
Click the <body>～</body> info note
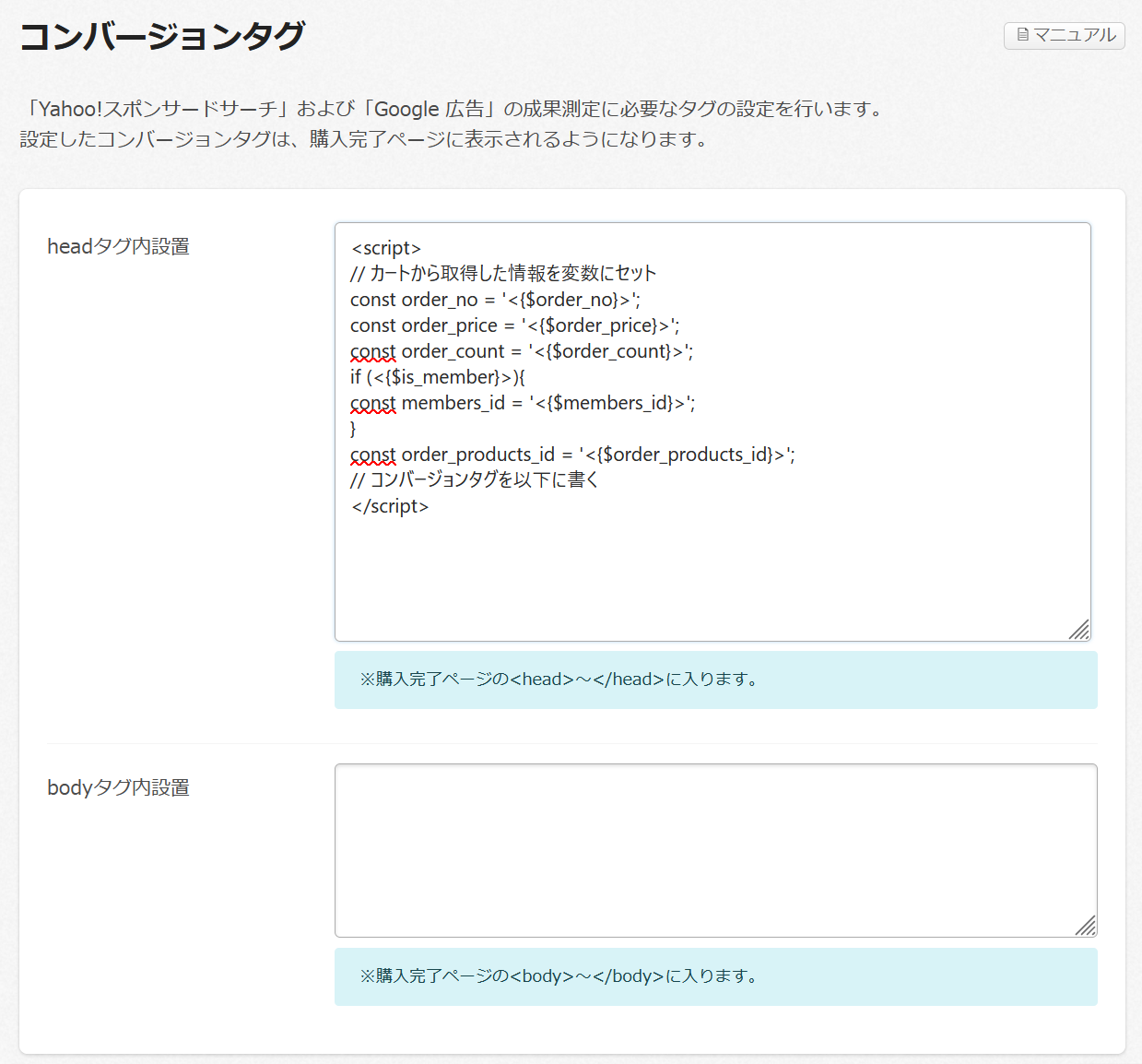point(560,976)
